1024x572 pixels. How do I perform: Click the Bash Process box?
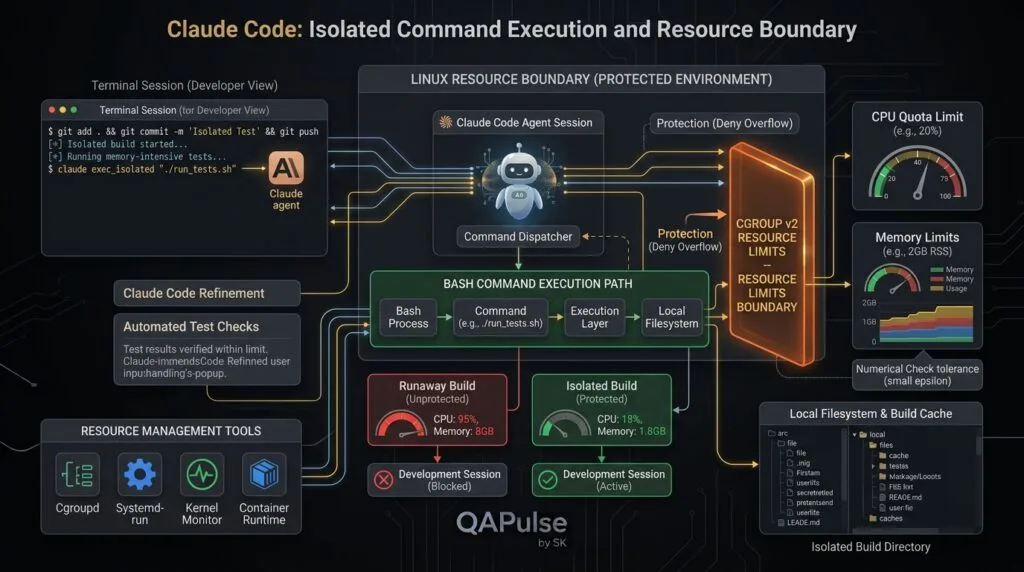pos(408,317)
